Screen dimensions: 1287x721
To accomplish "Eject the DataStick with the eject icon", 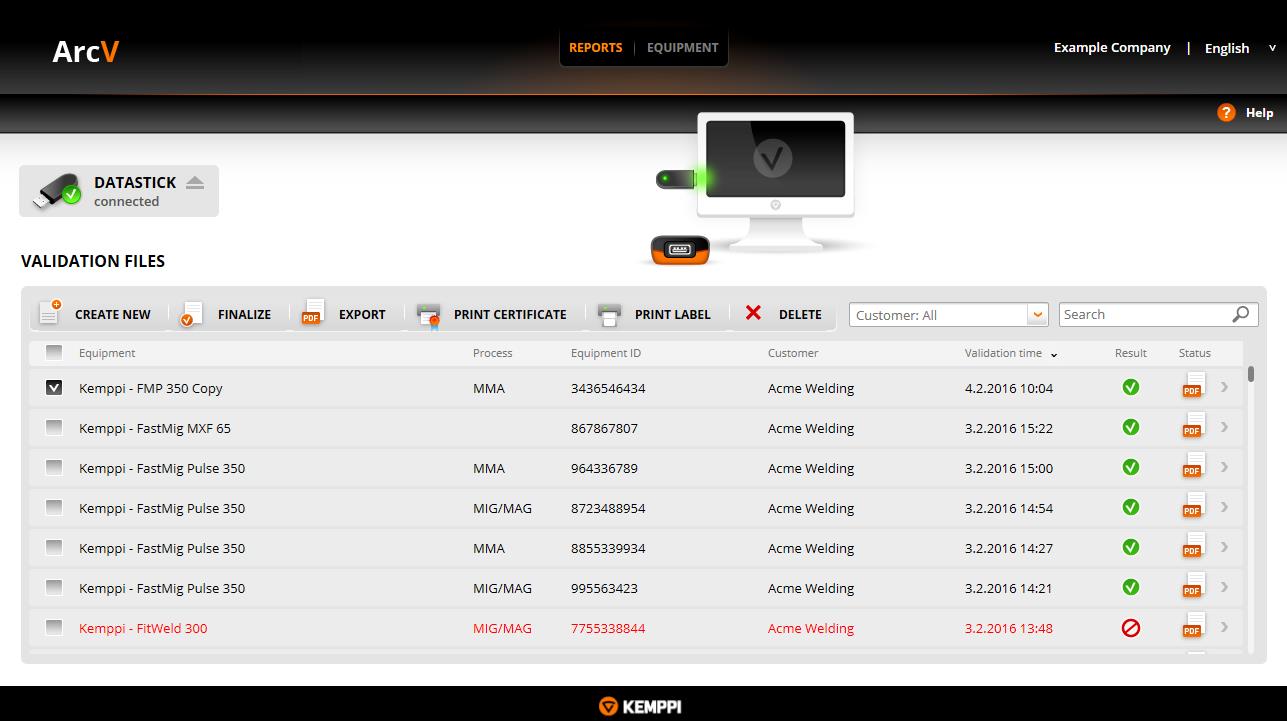I will coord(195,182).
